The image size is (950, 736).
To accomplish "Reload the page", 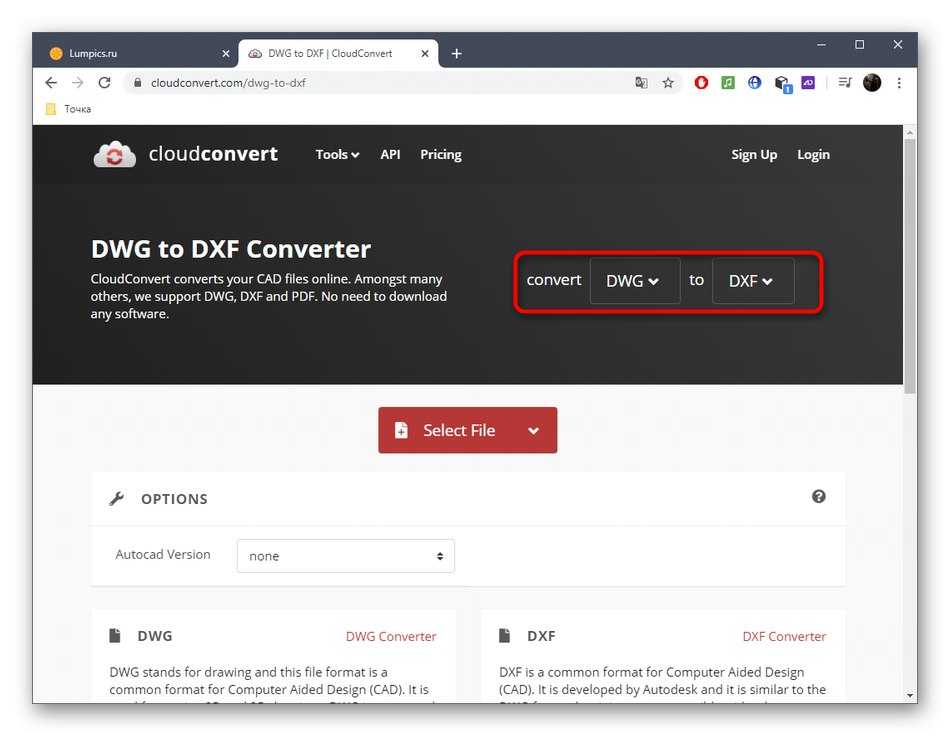I will coord(104,83).
